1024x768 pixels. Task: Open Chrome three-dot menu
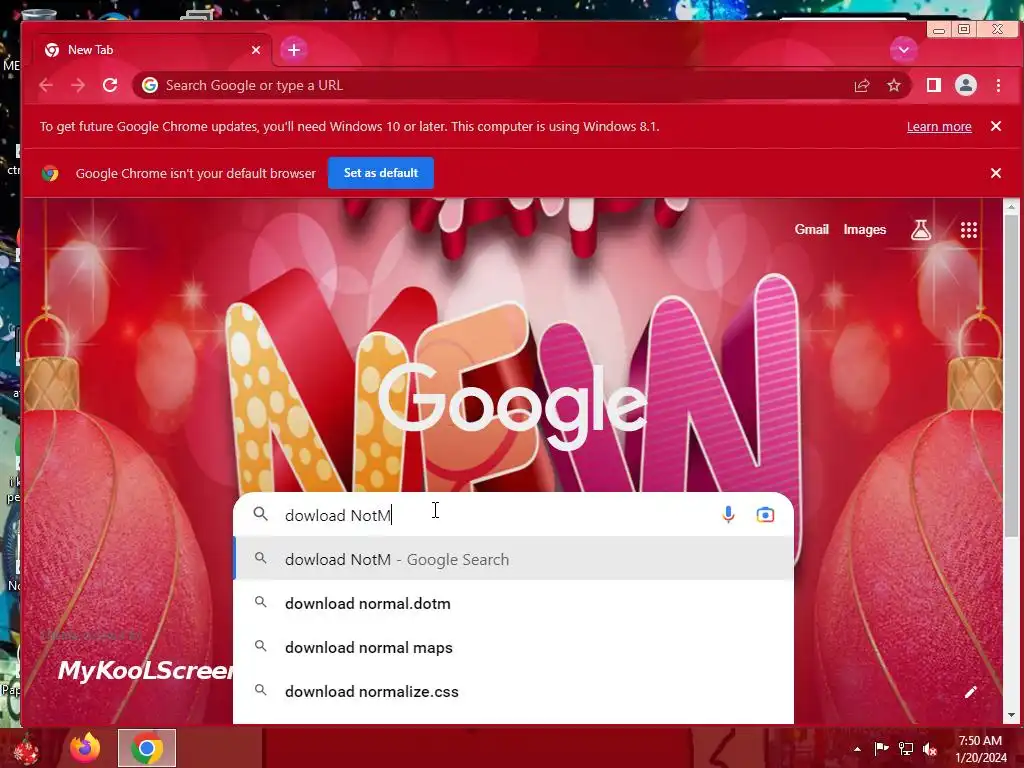click(998, 85)
